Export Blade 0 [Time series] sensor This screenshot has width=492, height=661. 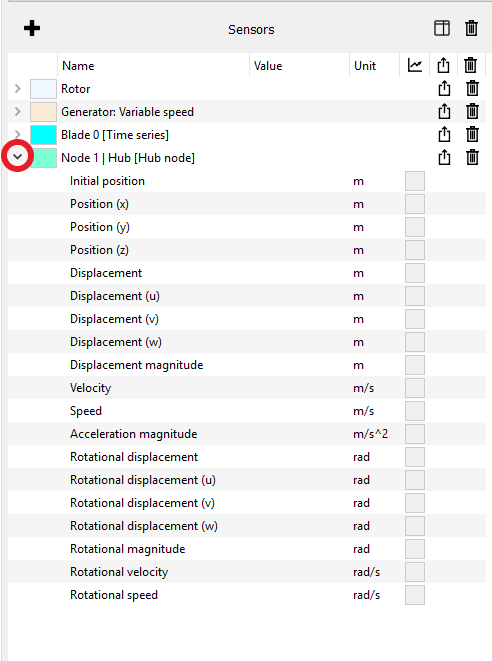(x=444, y=134)
